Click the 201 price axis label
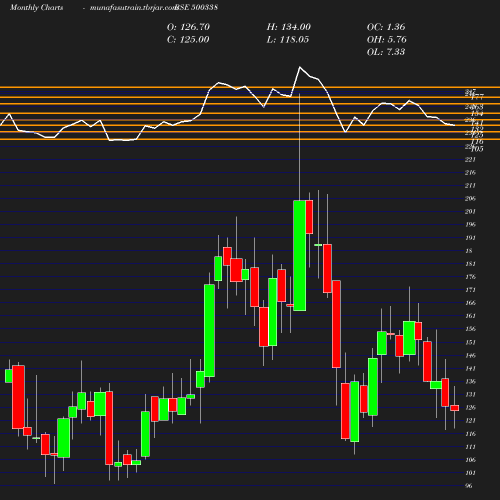The height and width of the screenshot is (500, 500). 470,212
